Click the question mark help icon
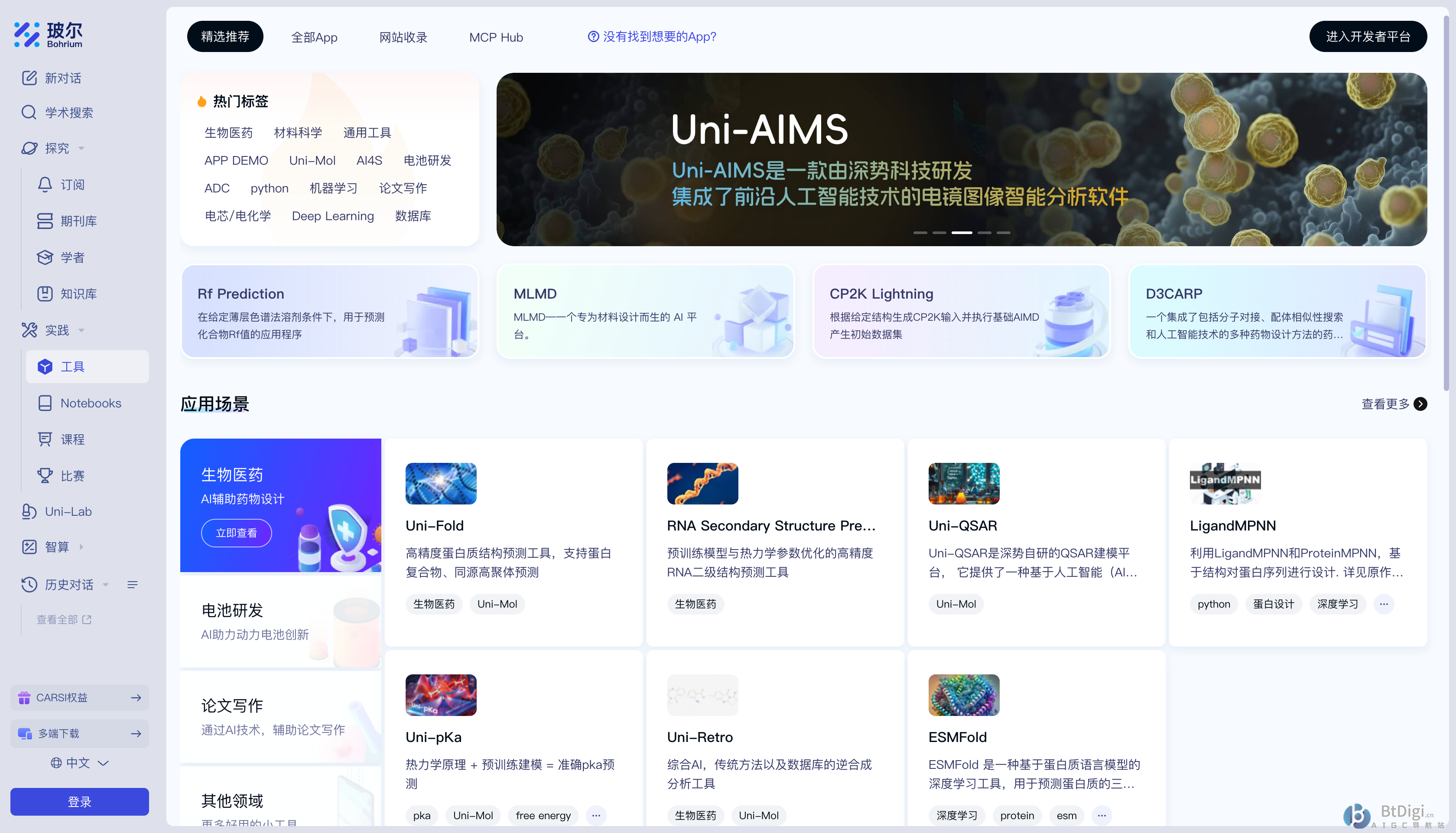 [594, 36]
